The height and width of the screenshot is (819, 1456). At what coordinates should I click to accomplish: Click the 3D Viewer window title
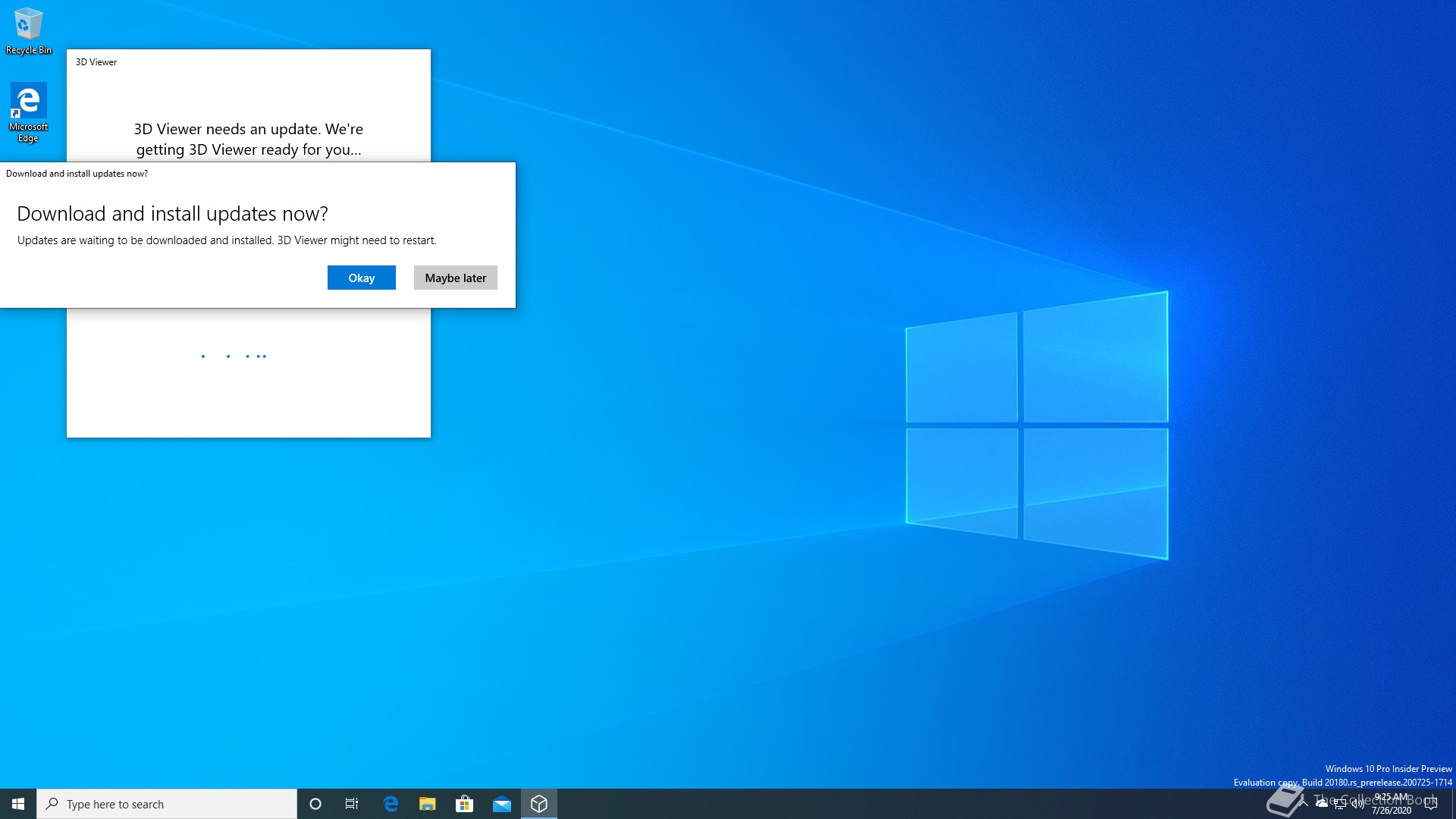96,62
